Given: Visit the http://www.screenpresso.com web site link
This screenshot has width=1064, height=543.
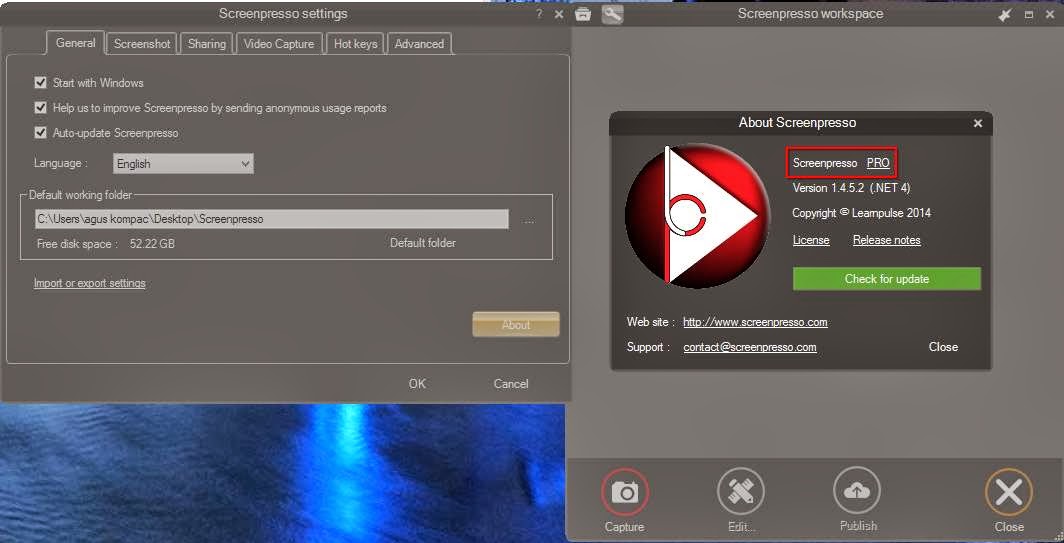Looking at the screenshot, I should [755, 322].
